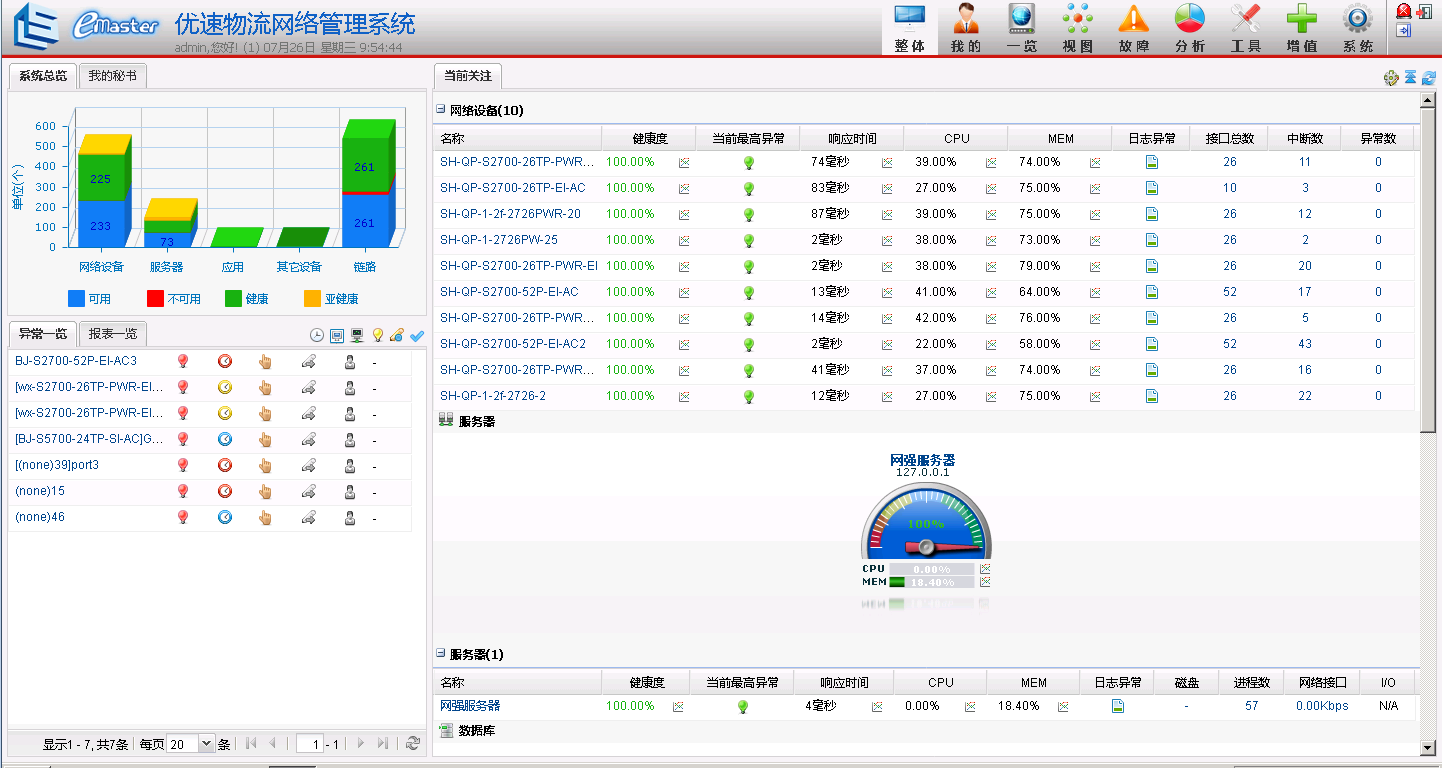Click the red bulb icon for BJ-S2700-52P-EI-AC3
The height and width of the screenshot is (768, 1442).
(183, 361)
